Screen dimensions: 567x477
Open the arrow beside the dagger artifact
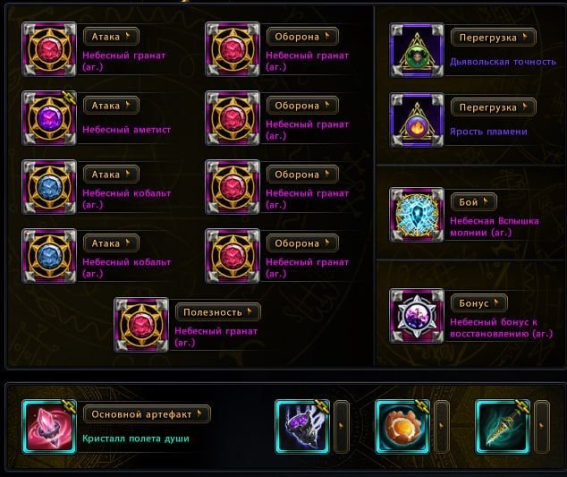click(x=542, y=426)
